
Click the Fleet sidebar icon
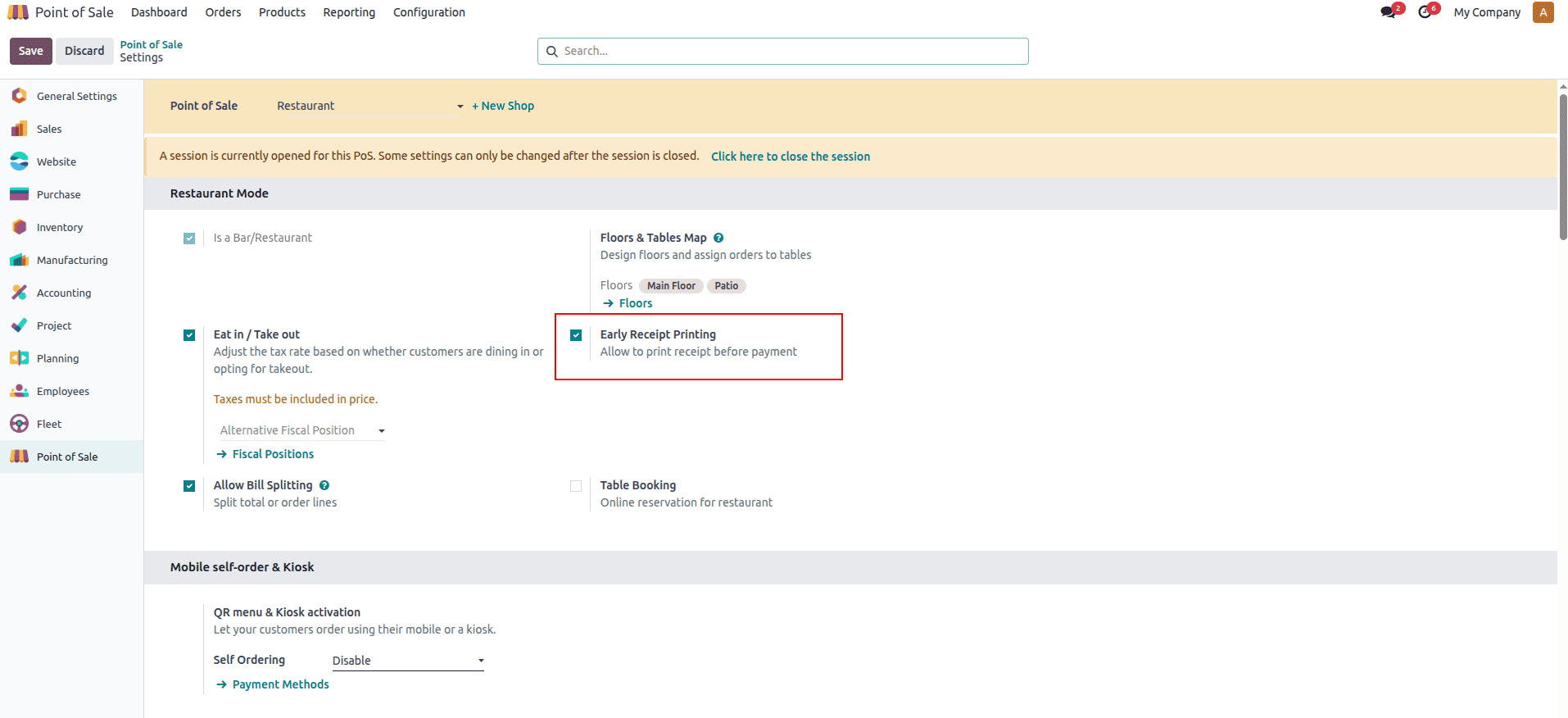pos(20,424)
